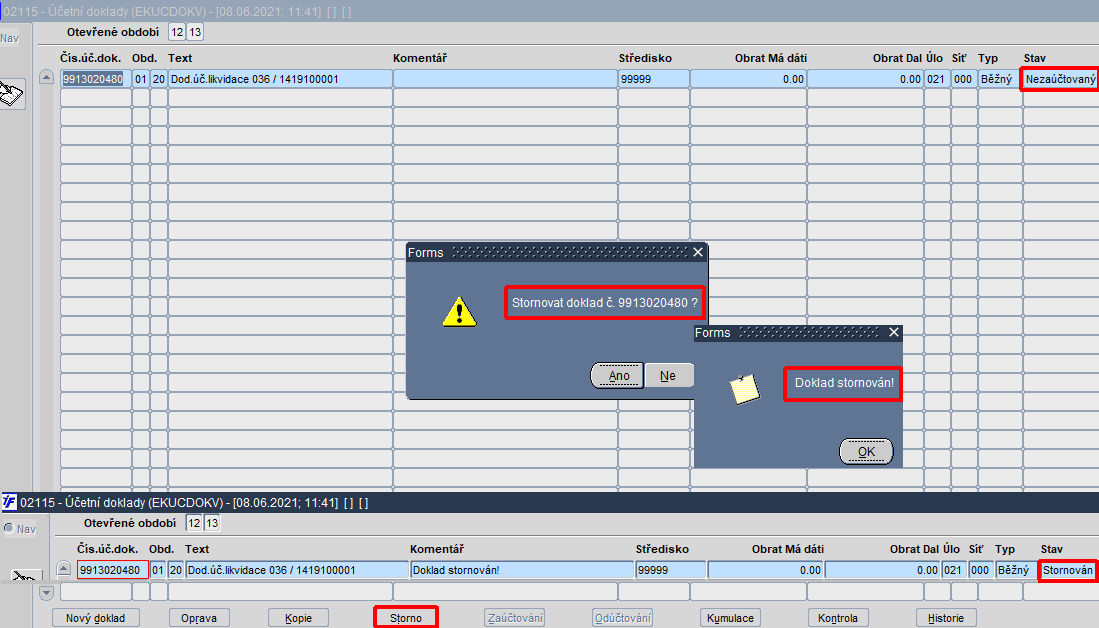Image resolution: width=1099 pixels, height=628 pixels.
Task: Click document number 9913020480 field in the upper table
Action: [96, 79]
